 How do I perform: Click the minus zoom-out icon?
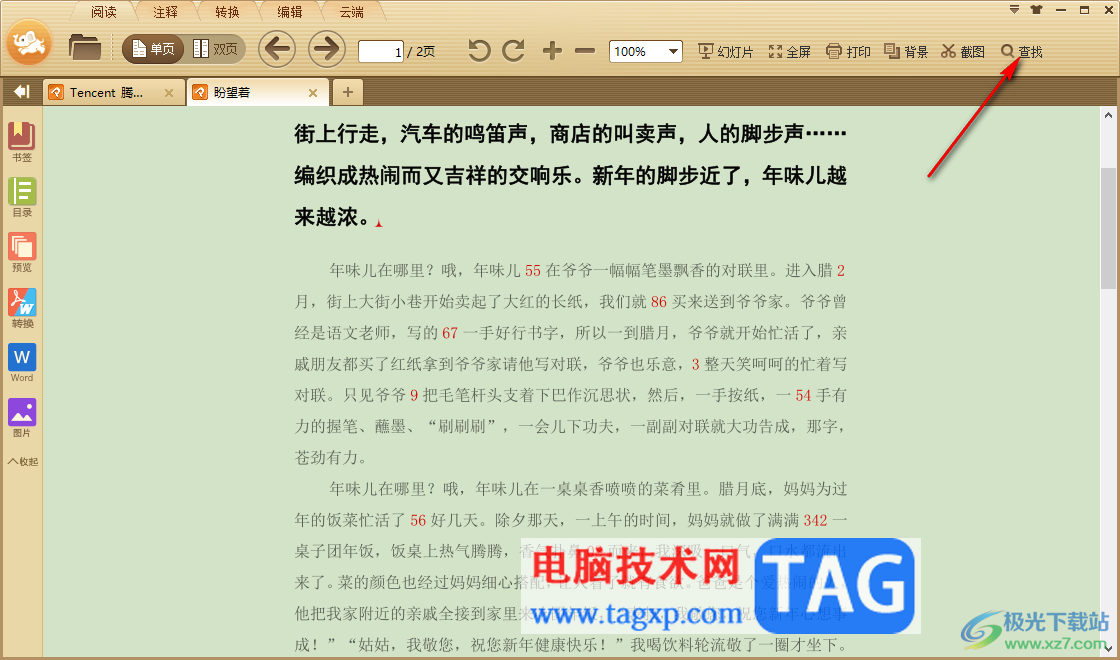click(x=585, y=51)
